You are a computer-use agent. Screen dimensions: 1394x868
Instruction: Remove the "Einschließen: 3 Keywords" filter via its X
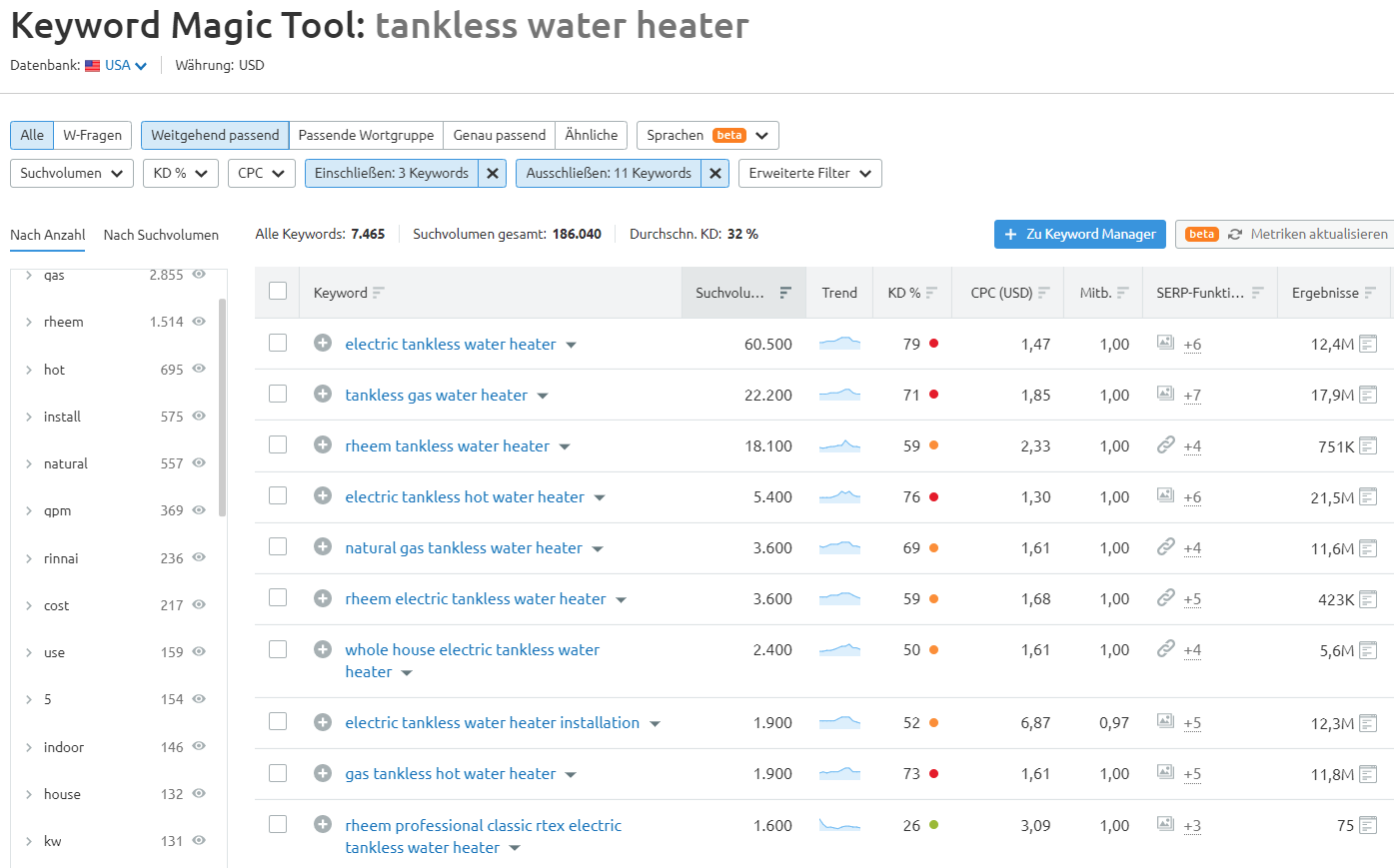click(x=491, y=173)
